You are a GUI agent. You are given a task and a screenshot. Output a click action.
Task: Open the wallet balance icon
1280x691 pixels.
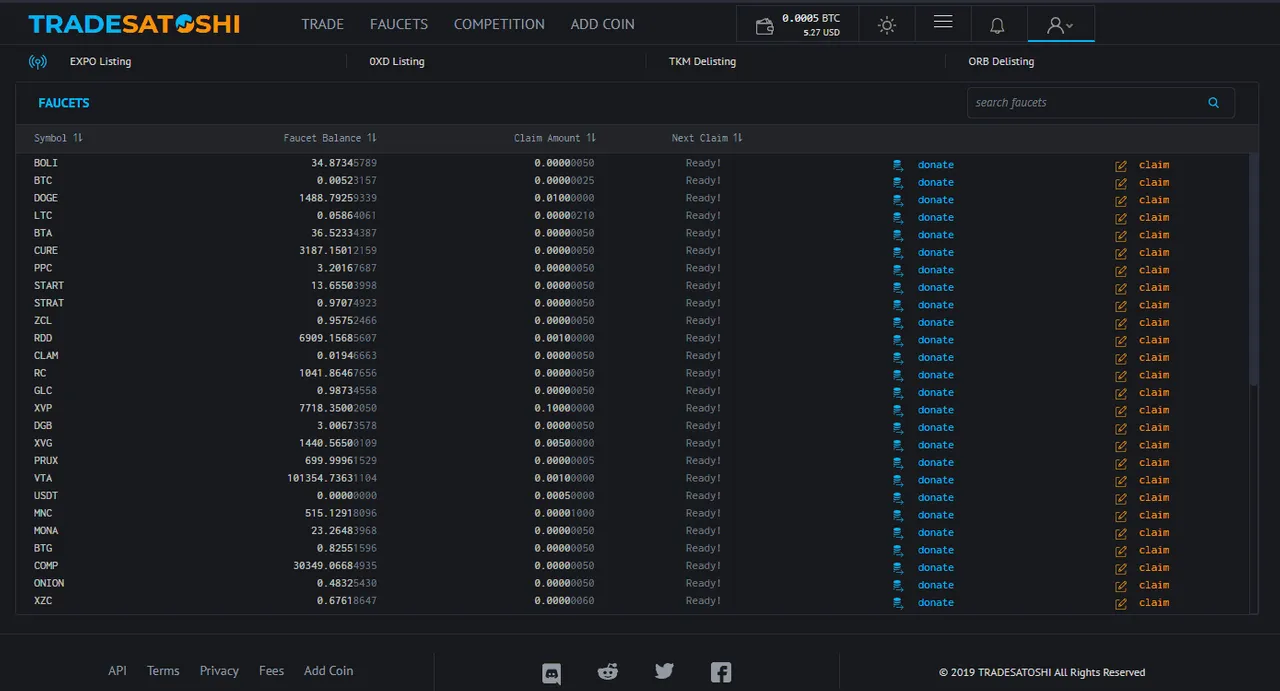(x=765, y=26)
